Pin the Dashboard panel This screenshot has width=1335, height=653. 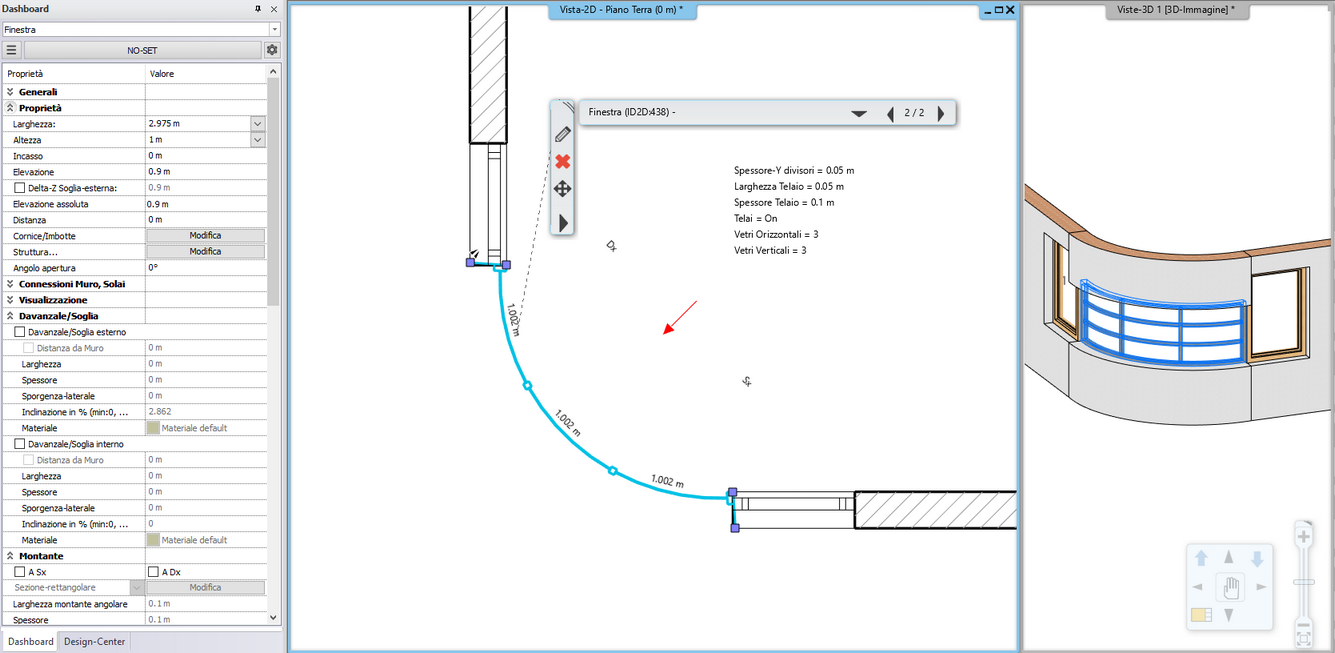click(259, 8)
